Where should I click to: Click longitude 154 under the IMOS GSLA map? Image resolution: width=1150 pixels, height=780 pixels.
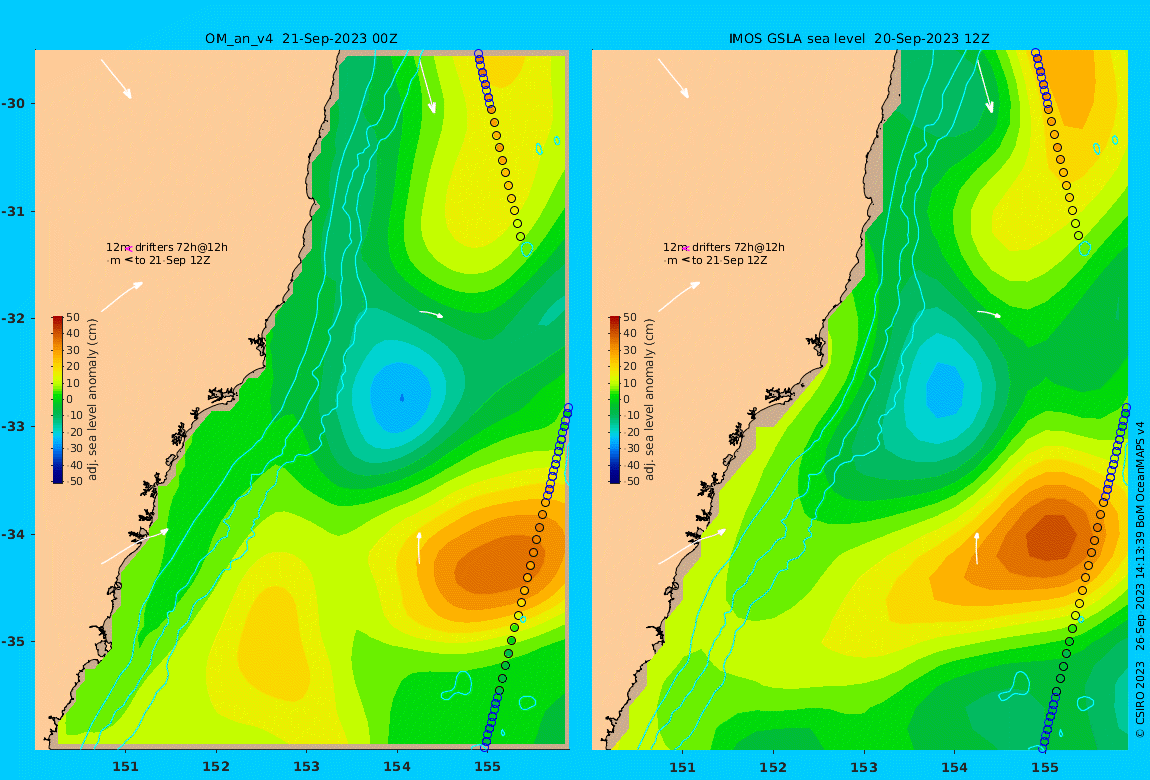pos(954,767)
